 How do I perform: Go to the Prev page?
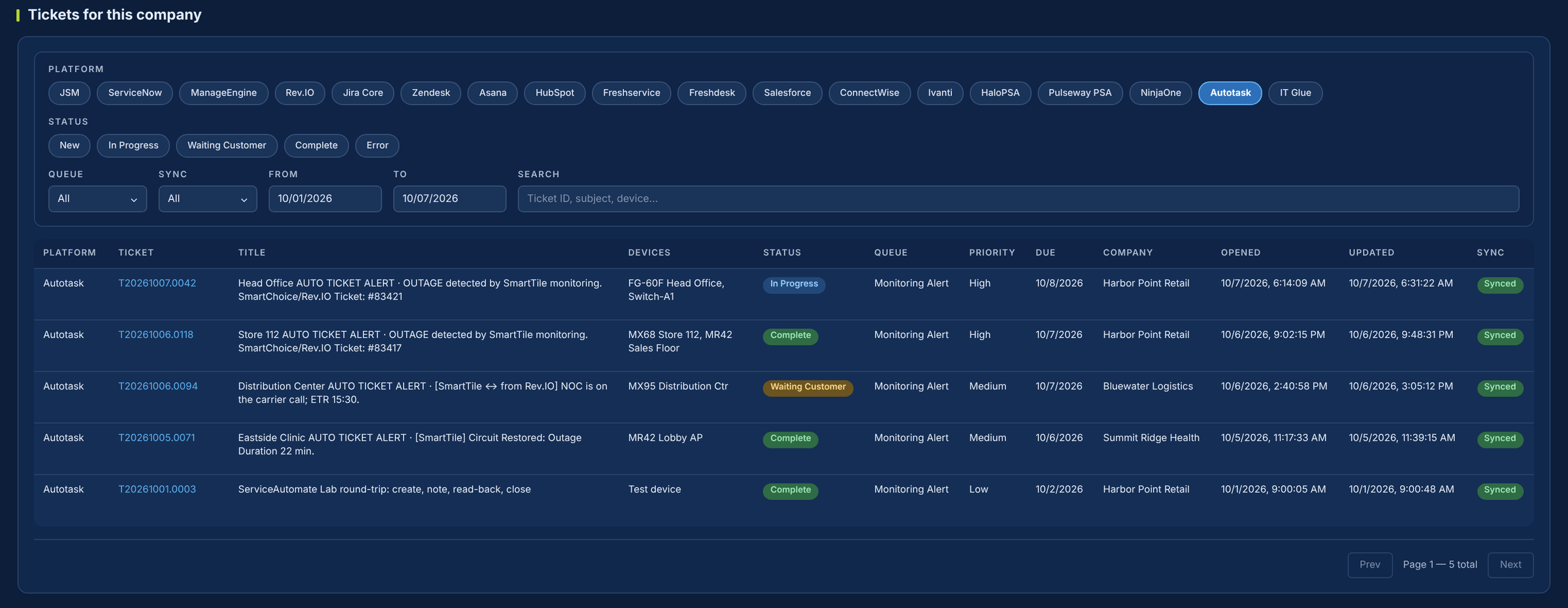pyautogui.click(x=1370, y=565)
